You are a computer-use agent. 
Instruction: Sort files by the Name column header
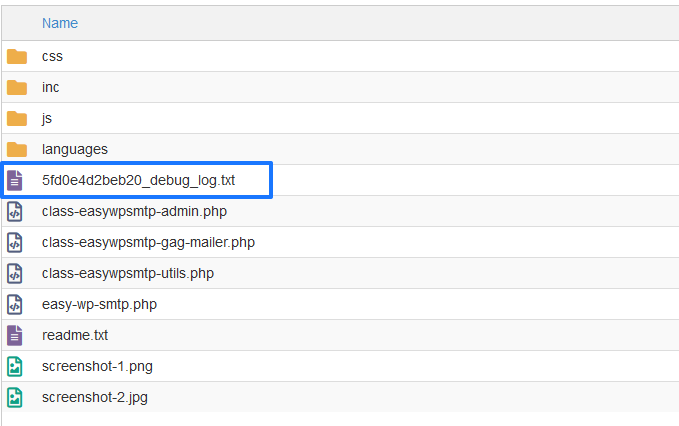click(x=60, y=23)
